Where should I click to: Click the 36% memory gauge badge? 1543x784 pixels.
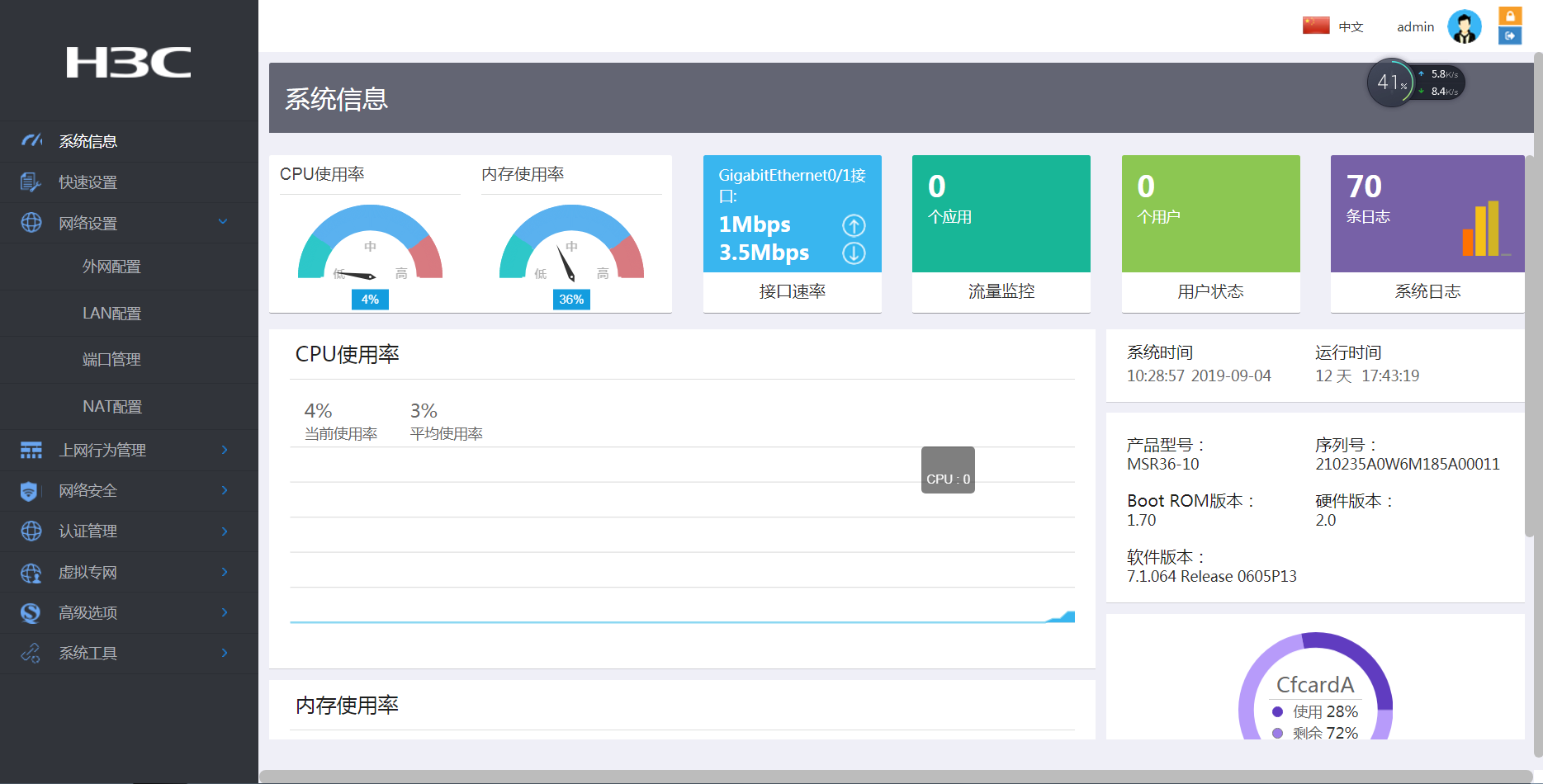571,300
